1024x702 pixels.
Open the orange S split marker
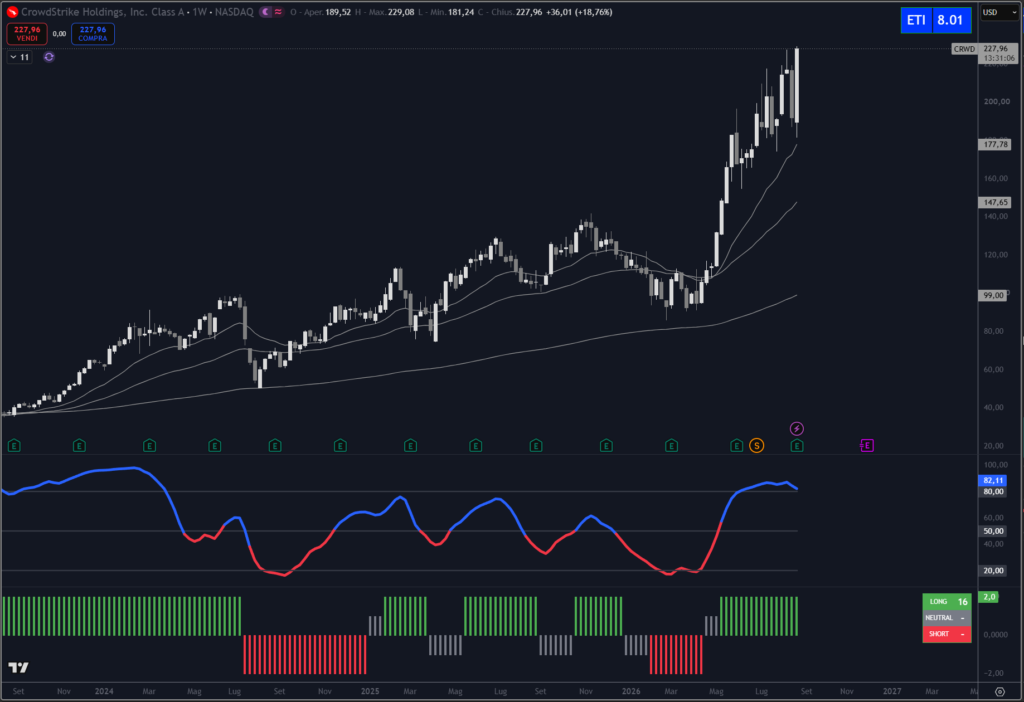[756, 445]
